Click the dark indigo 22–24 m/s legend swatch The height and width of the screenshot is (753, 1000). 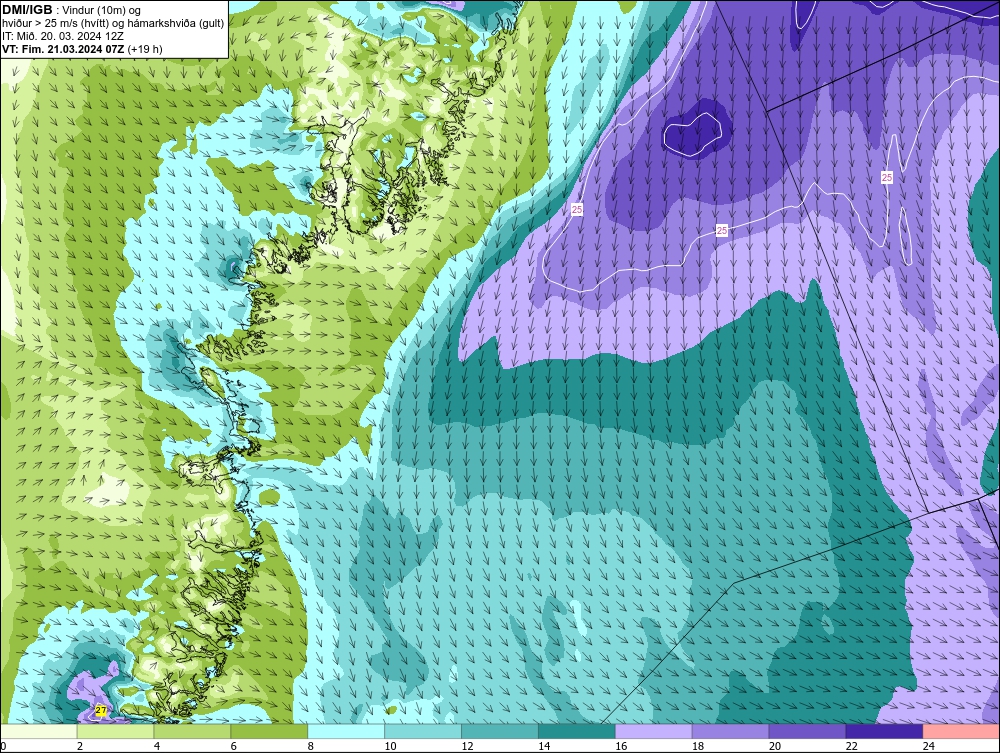point(884,731)
